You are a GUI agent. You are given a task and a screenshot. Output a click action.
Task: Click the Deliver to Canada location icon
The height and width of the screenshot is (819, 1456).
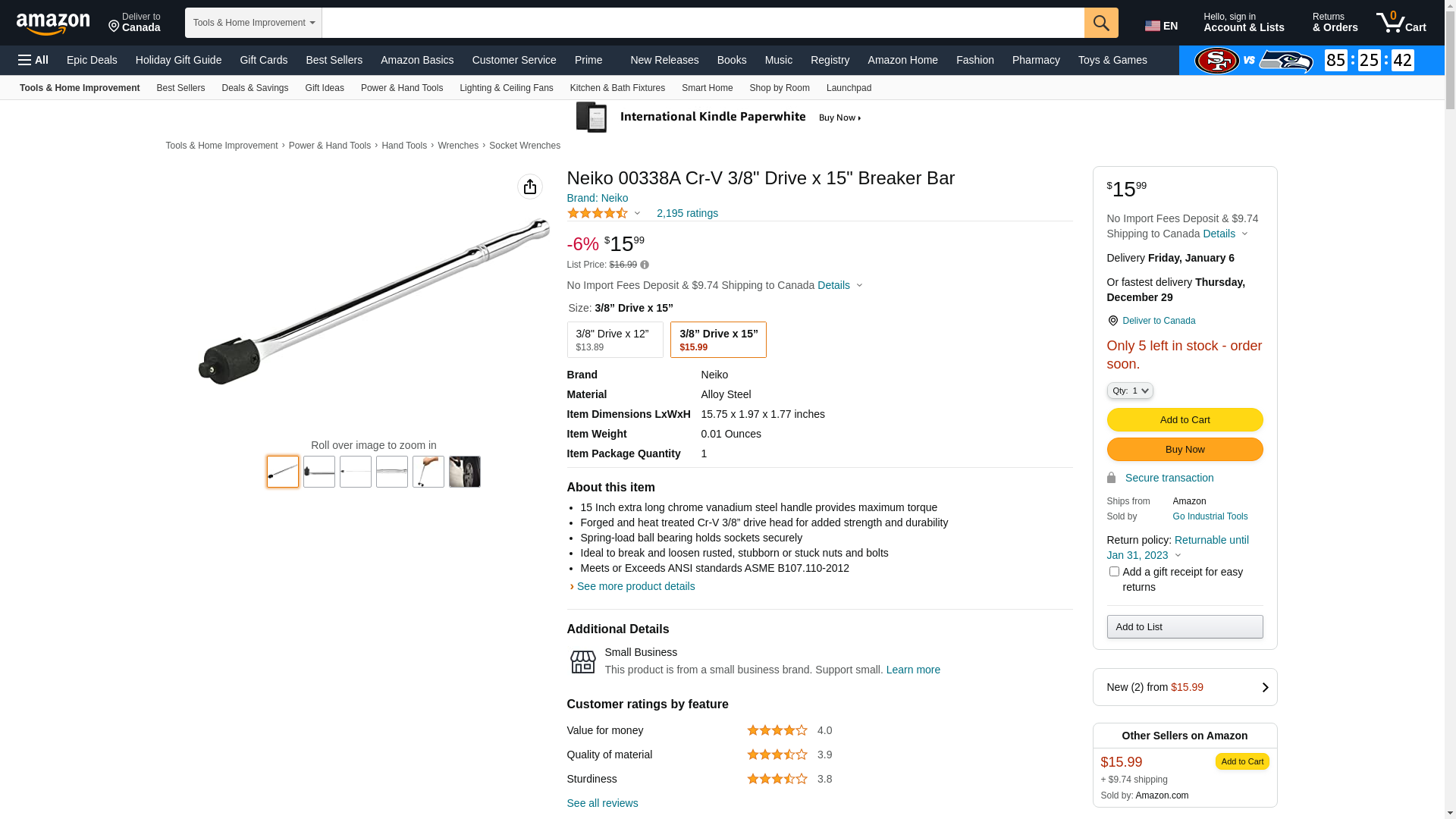[x=1112, y=321]
